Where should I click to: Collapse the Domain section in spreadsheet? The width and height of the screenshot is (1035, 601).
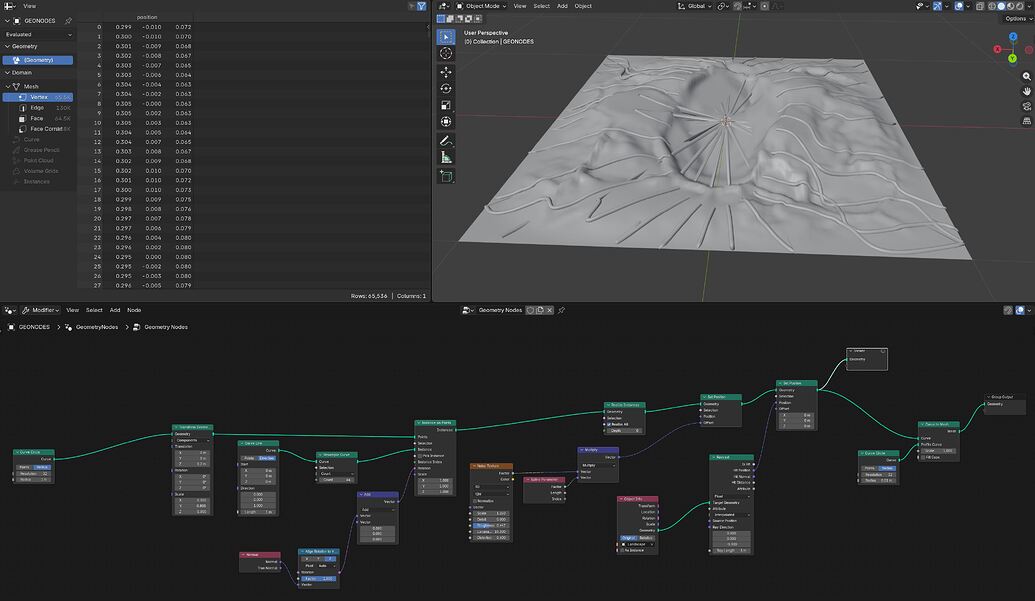(x=7, y=73)
